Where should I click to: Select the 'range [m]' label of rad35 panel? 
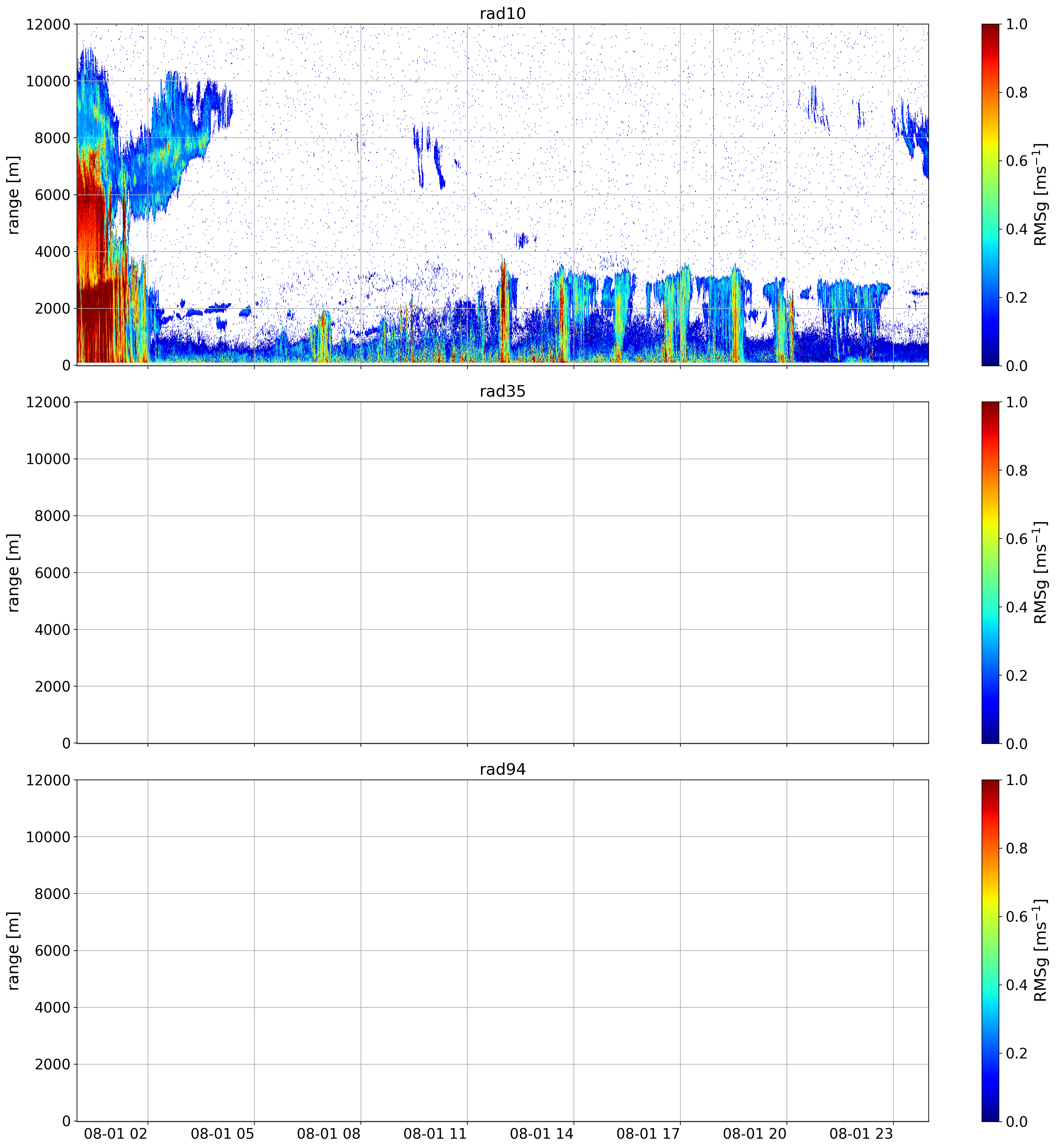click(13, 572)
